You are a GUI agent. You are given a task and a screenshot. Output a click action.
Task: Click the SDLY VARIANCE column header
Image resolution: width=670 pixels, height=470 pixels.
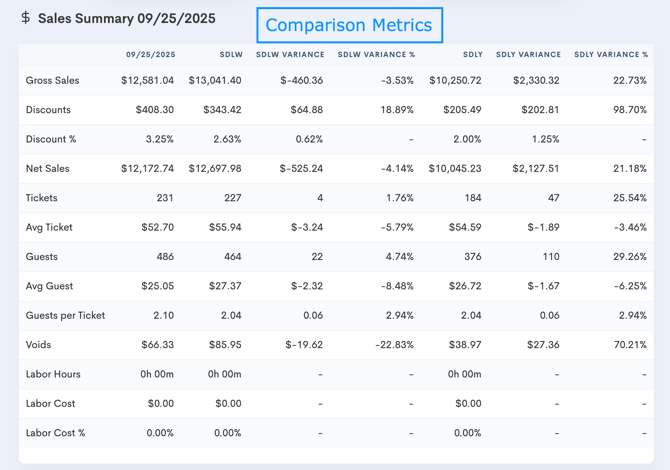pyautogui.click(x=527, y=55)
